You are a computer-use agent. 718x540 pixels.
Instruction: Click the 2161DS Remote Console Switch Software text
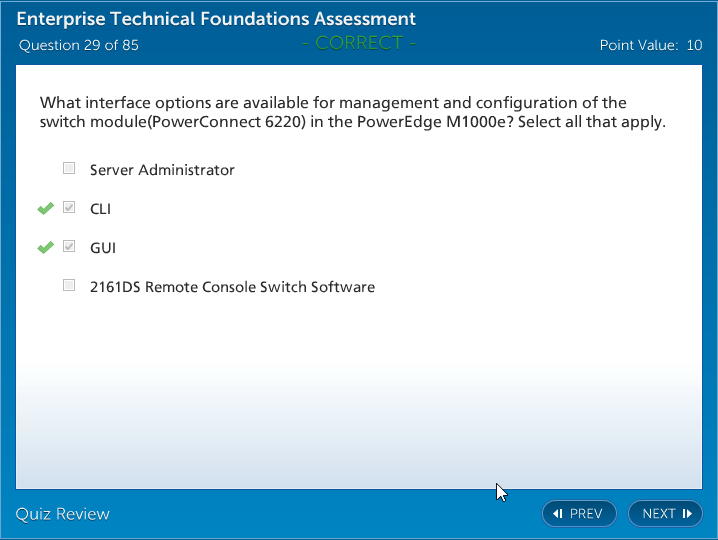point(232,287)
